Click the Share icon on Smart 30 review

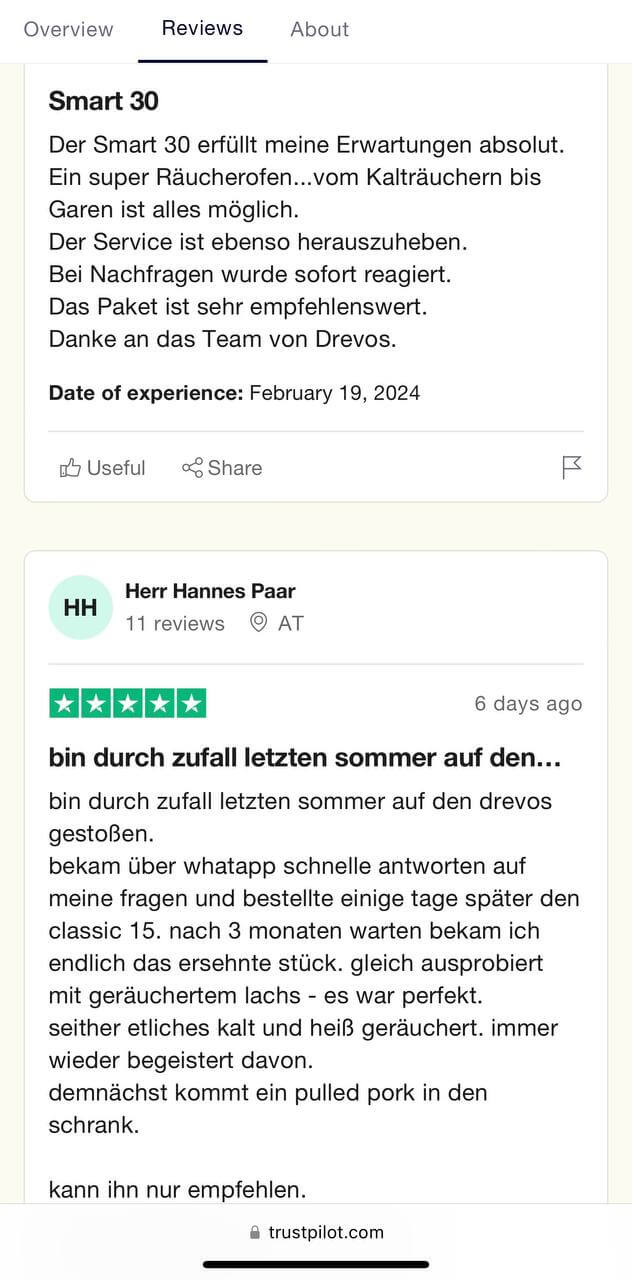point(192,467)
